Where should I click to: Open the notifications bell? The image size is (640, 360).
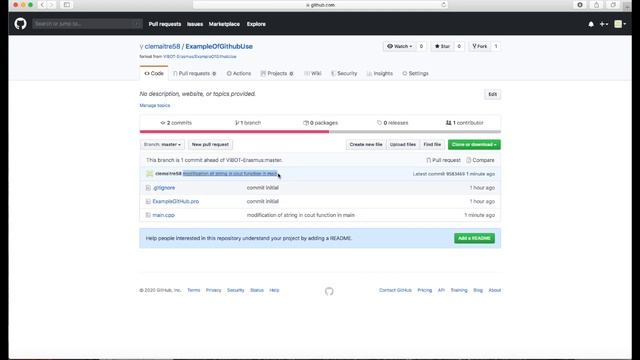[591, 24]
